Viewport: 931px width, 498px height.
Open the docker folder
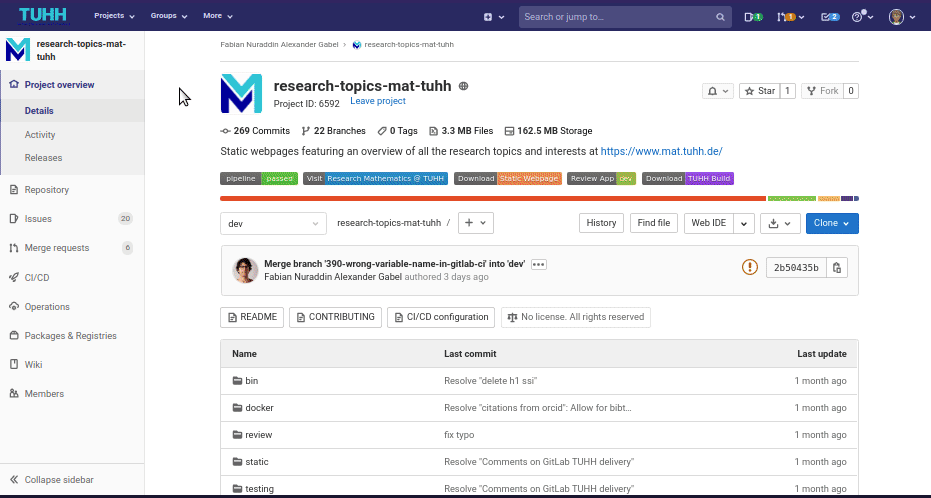pyautogui.click(x=259, y=408)
